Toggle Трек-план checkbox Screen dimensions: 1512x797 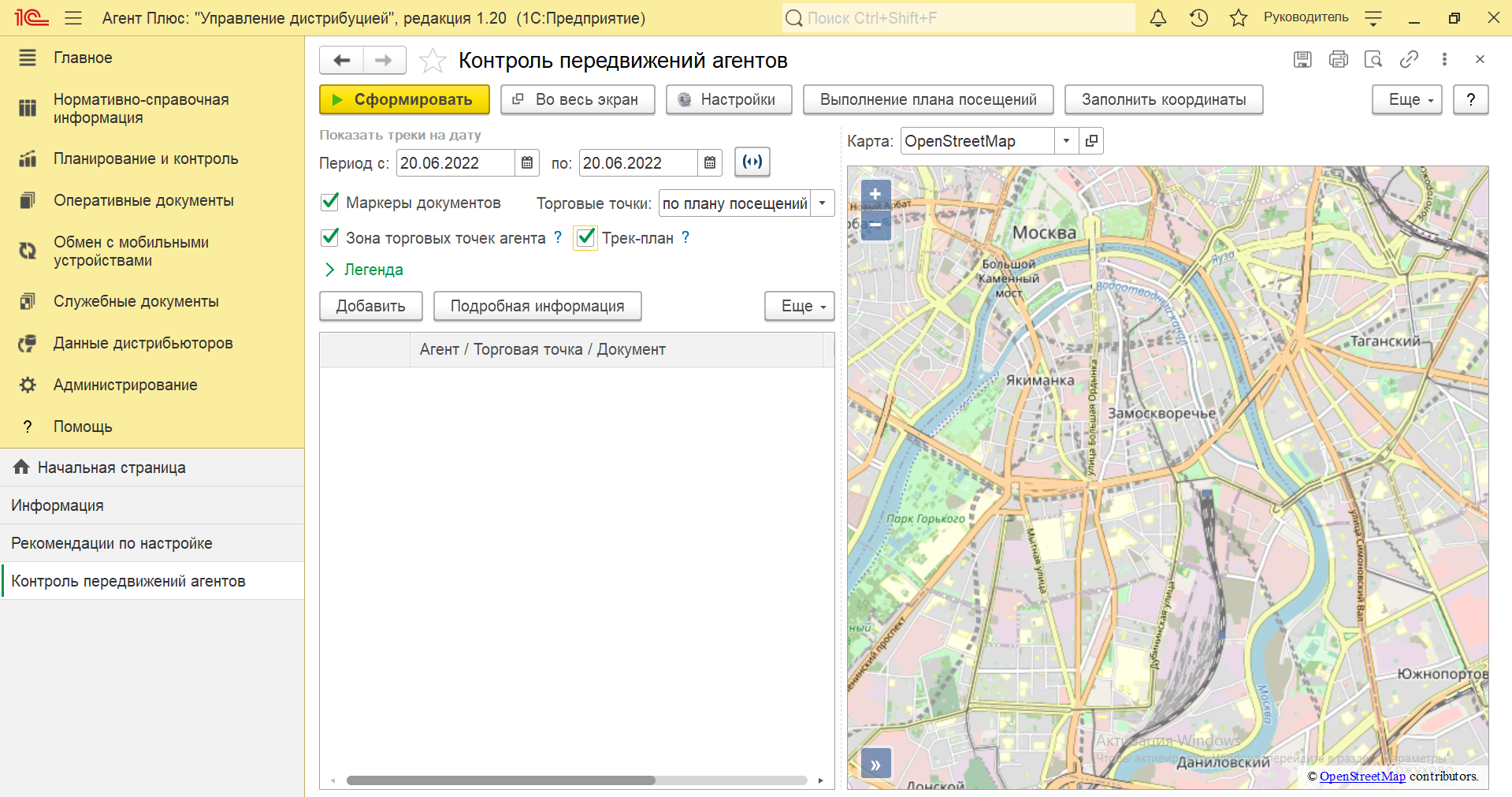coord(585,237)
